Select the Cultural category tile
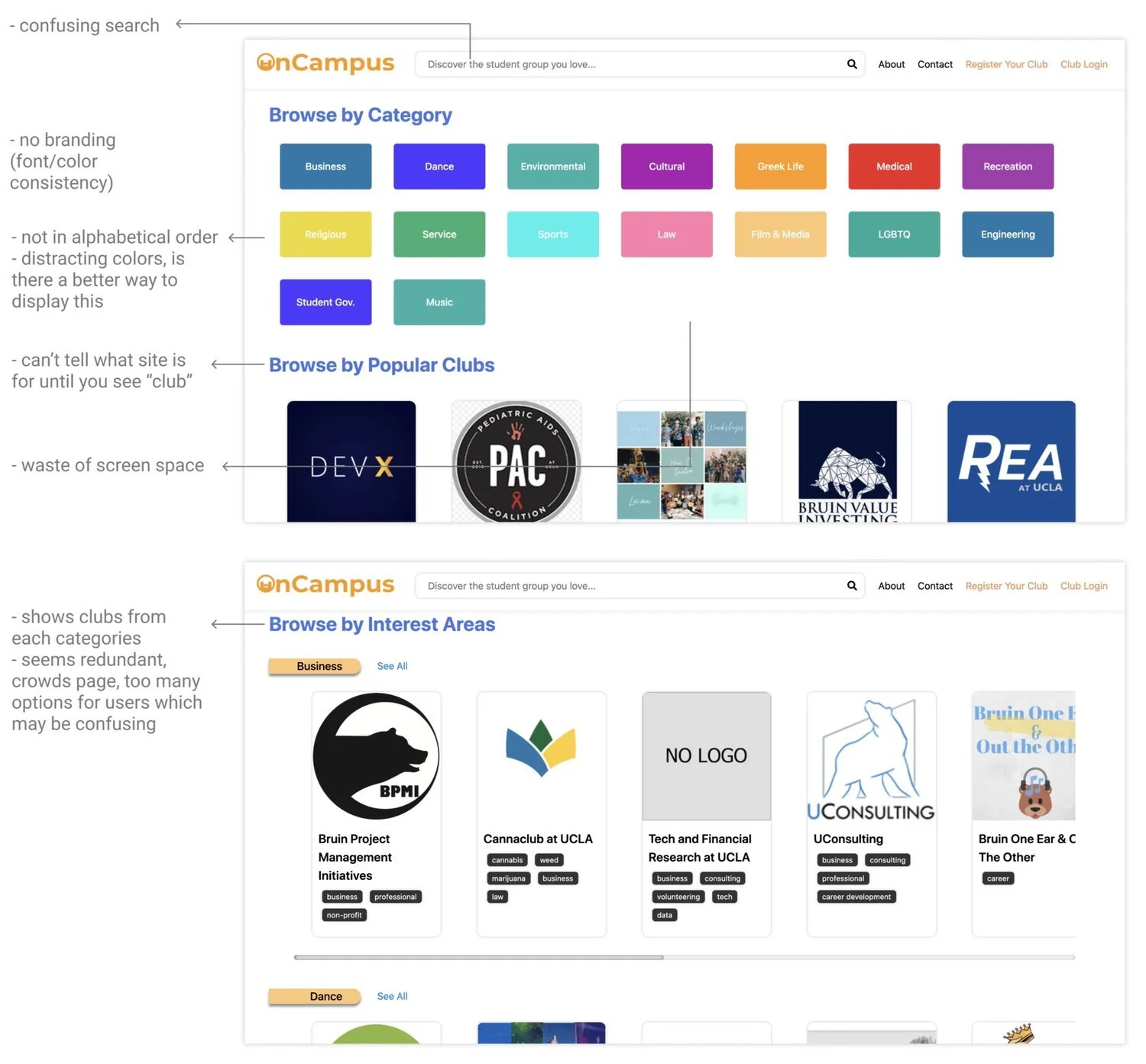This screenshot has width=1146, height=1064. tap(667, 167)
